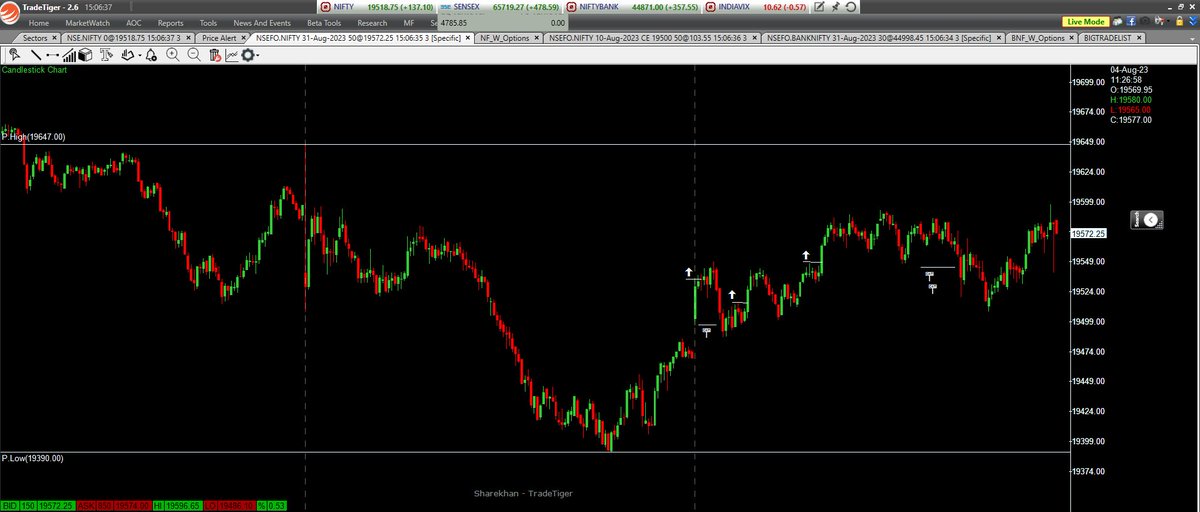Add a price alert bell icon

(x=151, y=55)
